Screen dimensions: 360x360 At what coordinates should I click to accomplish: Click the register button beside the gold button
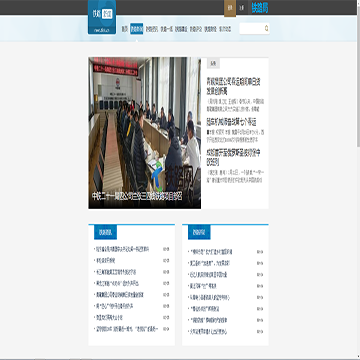pyautogui.click(x=242, y=8)
